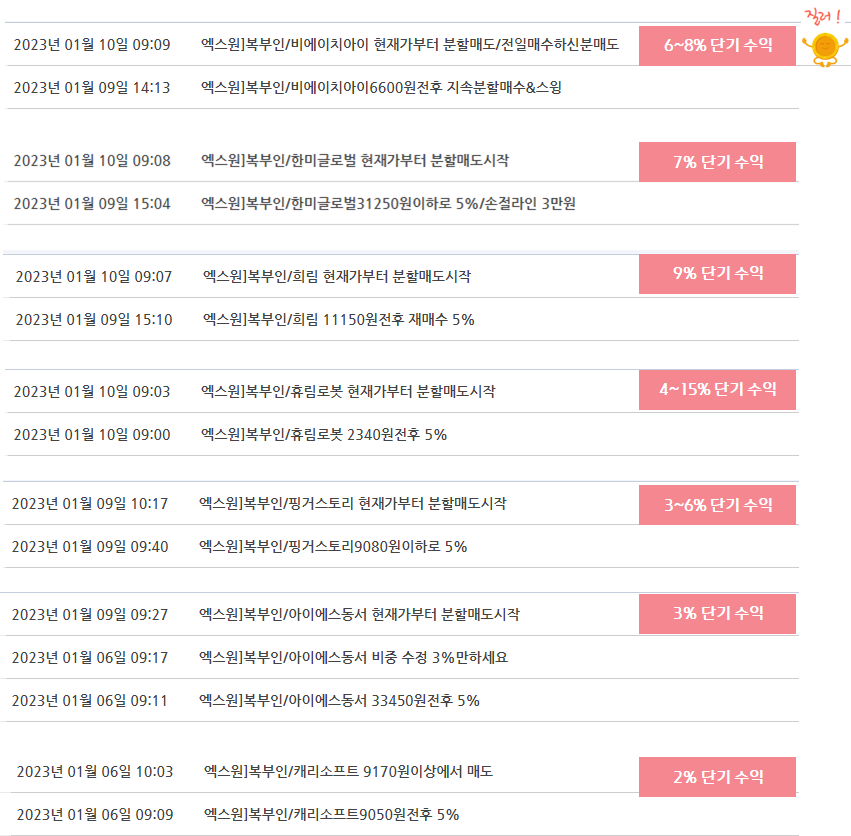Image resolution: width=851 pixels, height=836 pixels.
Task: Open 아이에스동서 비중 수정 3%만하세요 message
Action: [x=353, y=657]
